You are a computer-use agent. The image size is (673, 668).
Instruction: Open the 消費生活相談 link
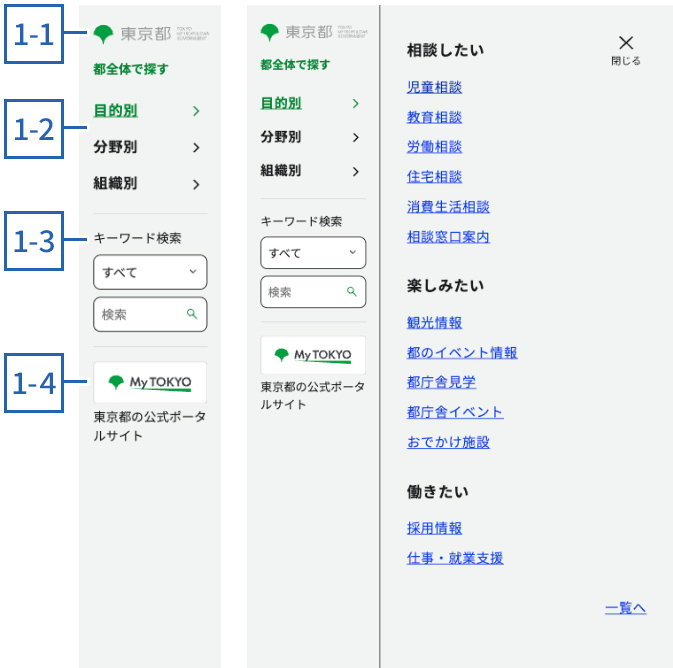tap(448, 207)
